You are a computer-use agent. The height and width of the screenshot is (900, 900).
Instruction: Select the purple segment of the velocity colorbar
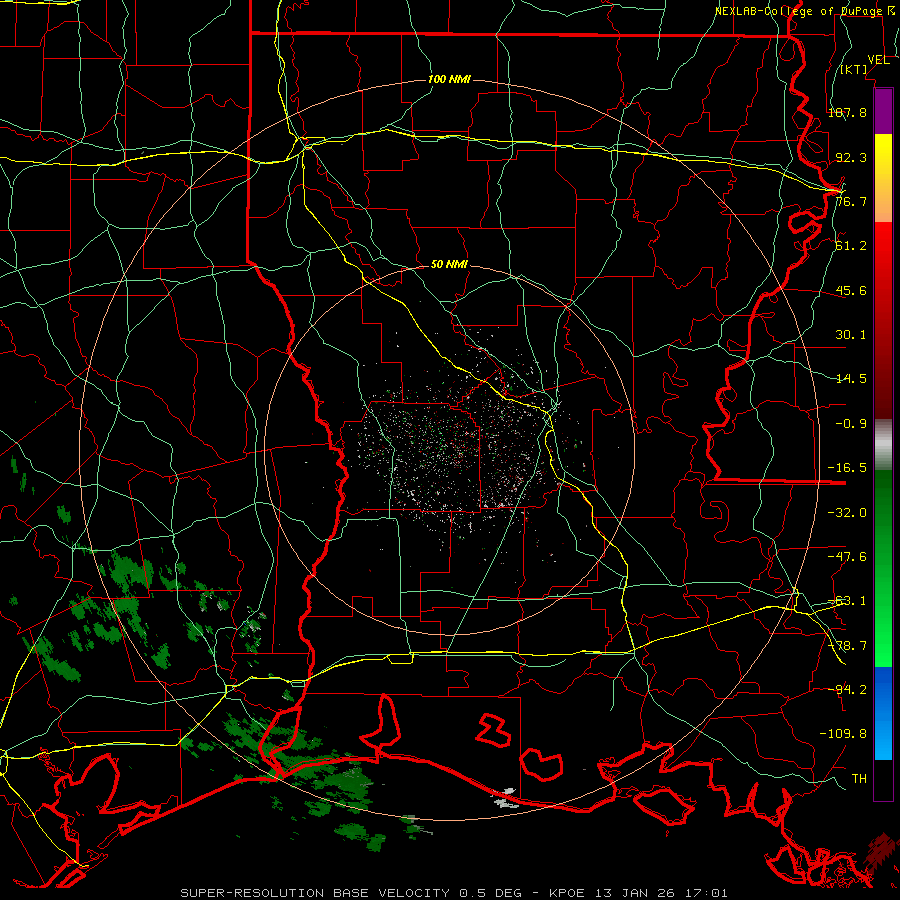(x=883, y=111)
